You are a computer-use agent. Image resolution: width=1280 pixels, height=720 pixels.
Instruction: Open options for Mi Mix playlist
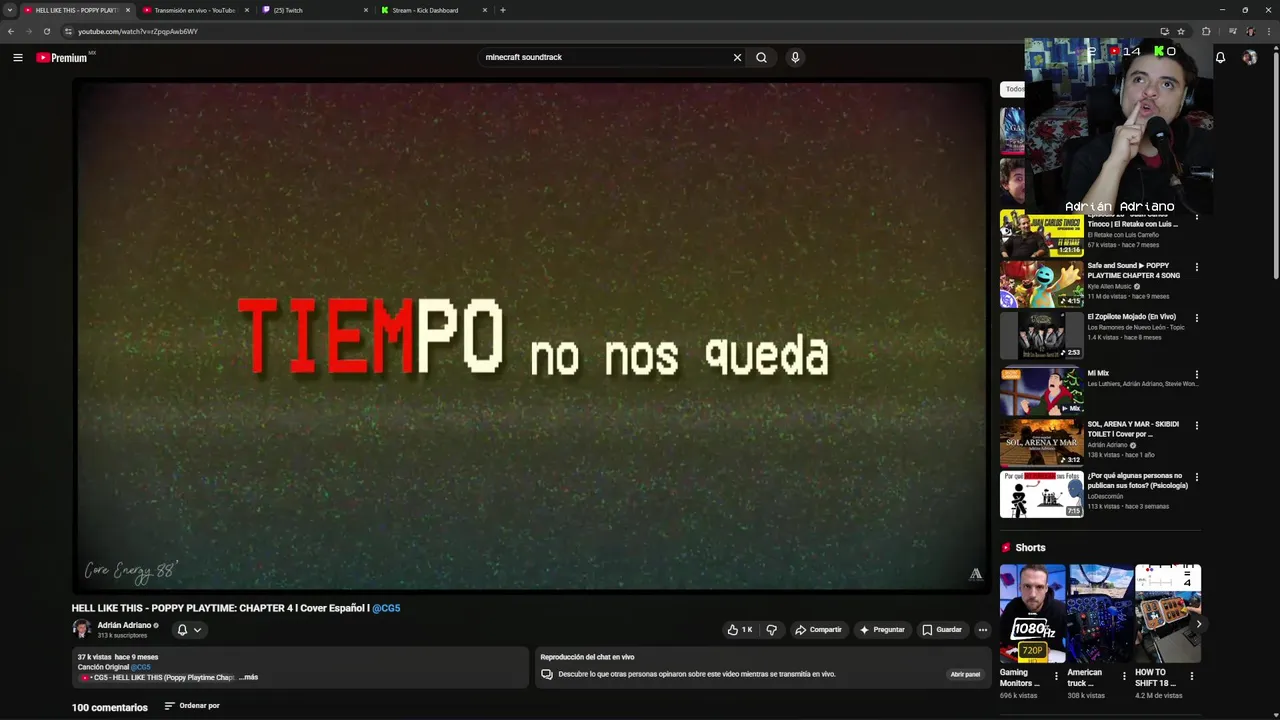(x=1196, y=375)
